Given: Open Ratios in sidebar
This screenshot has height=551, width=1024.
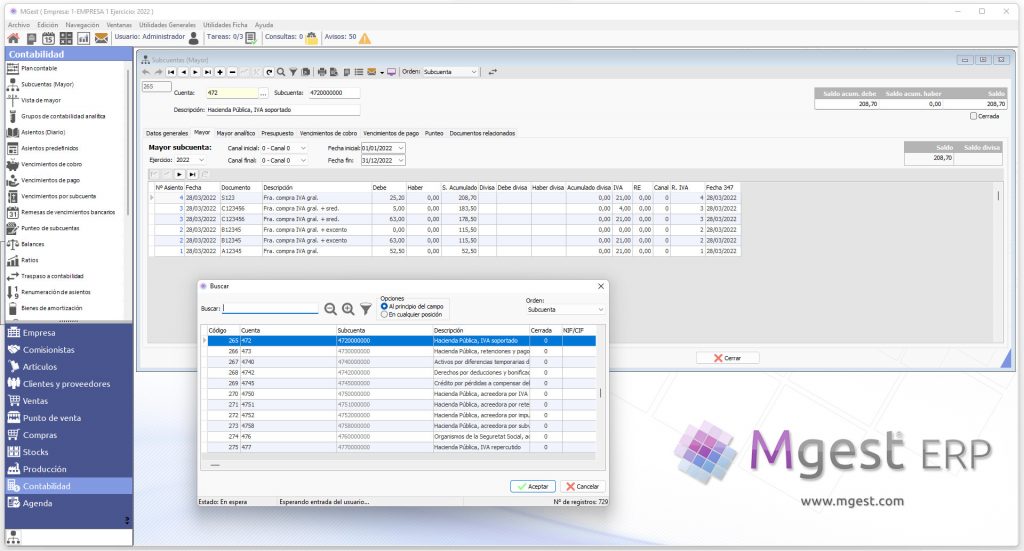Looking at the screenshot, I should coord(29,260).
